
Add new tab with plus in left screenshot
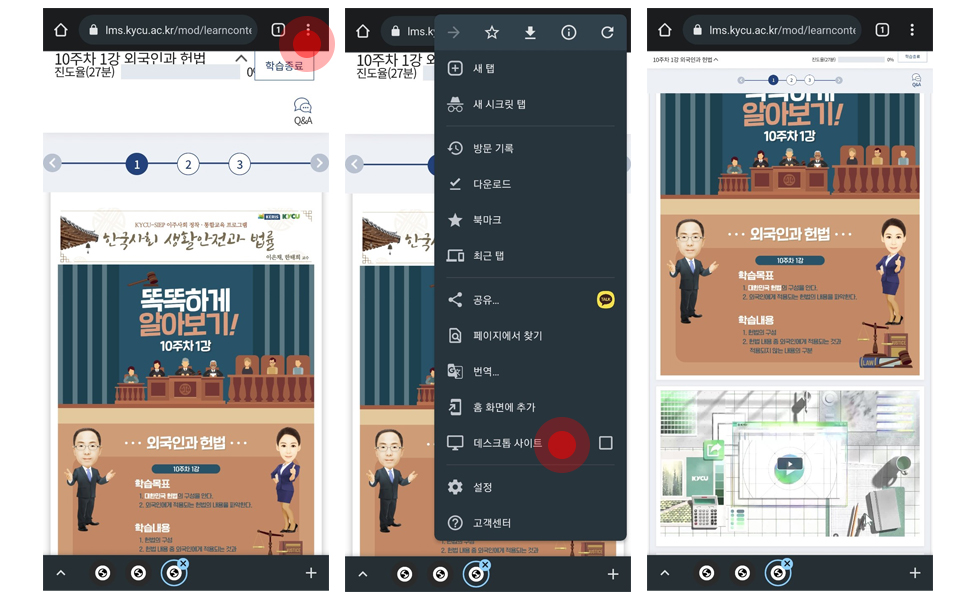311,573
